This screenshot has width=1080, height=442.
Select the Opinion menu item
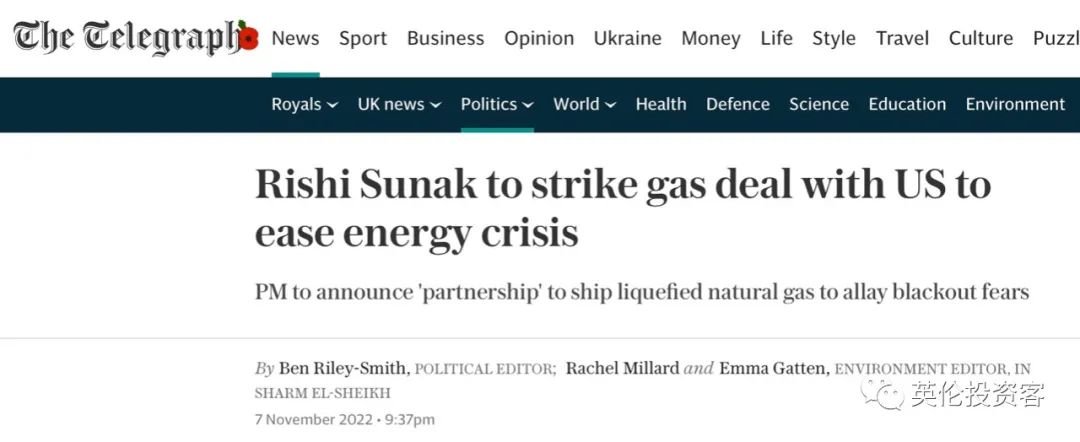539,39
